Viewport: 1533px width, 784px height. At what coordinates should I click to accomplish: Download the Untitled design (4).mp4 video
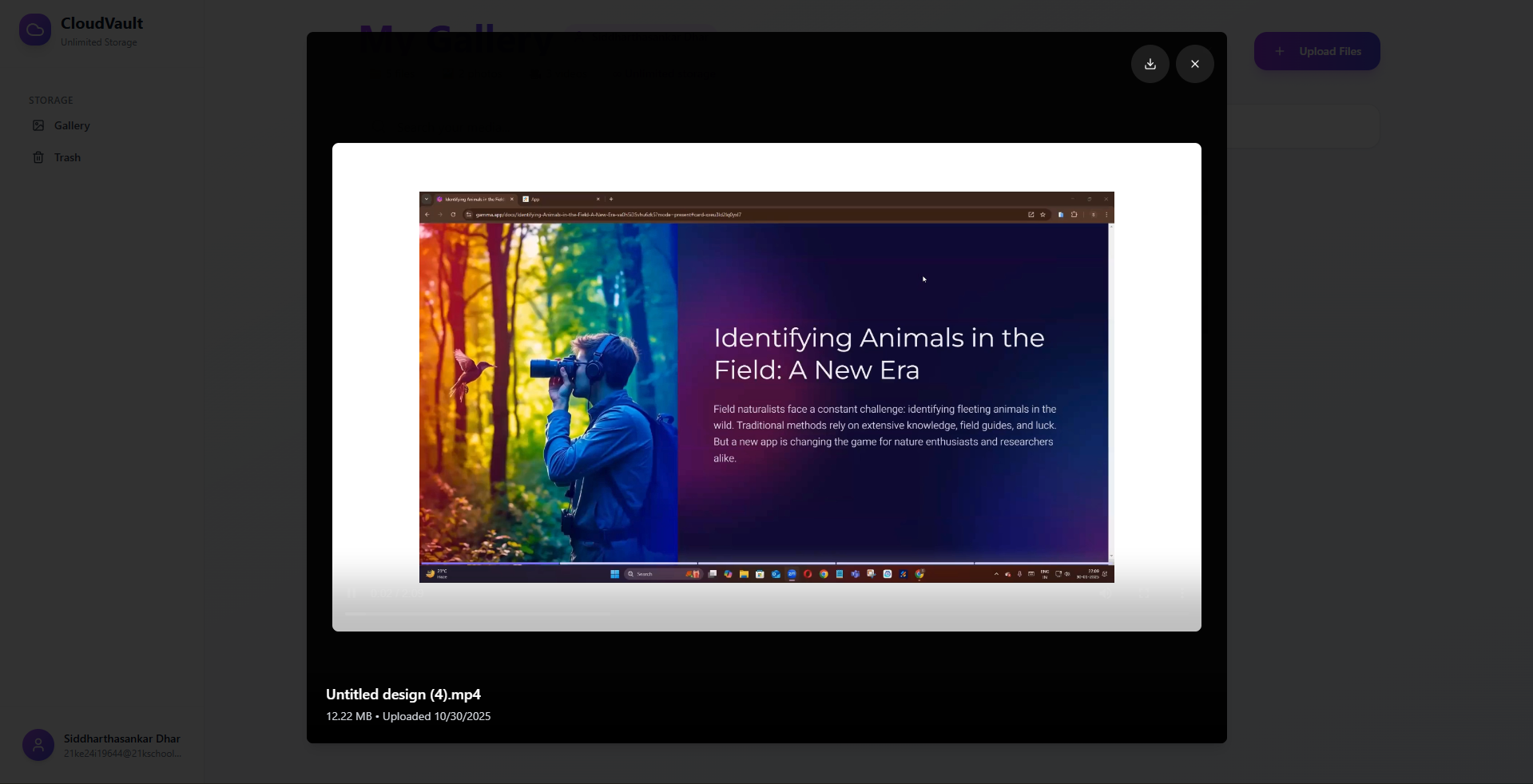click(1150, 64)
